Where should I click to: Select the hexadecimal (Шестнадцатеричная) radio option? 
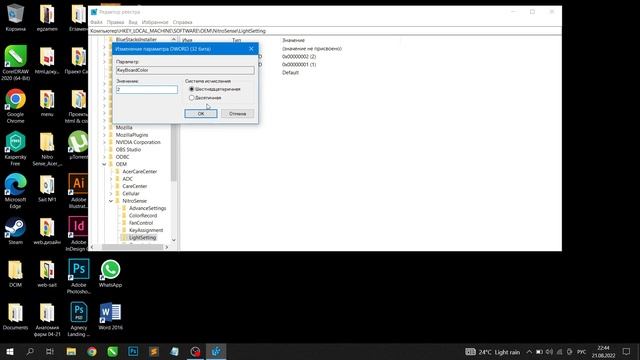[191, 89]
